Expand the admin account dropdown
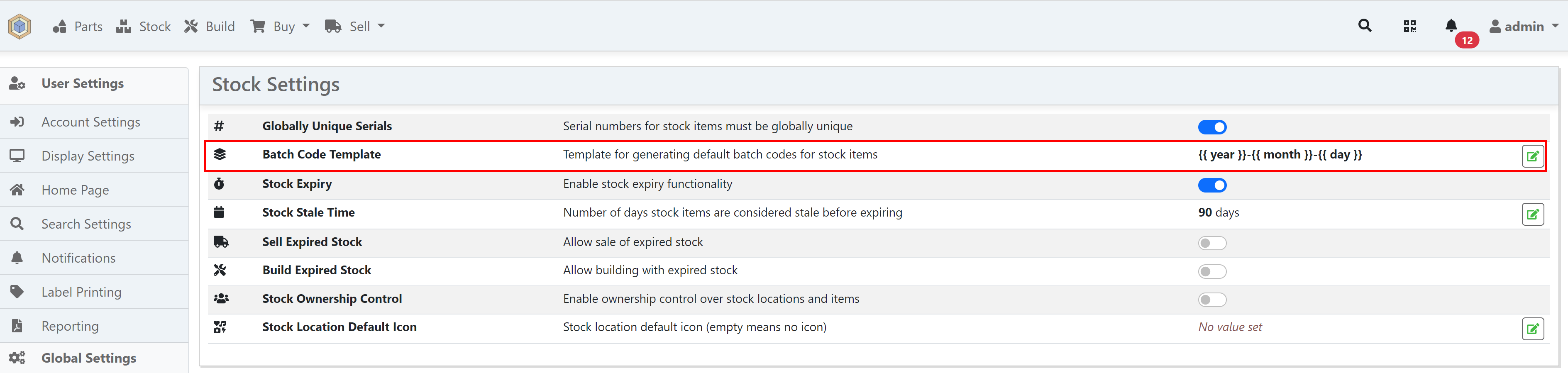 click(1524, 26)
